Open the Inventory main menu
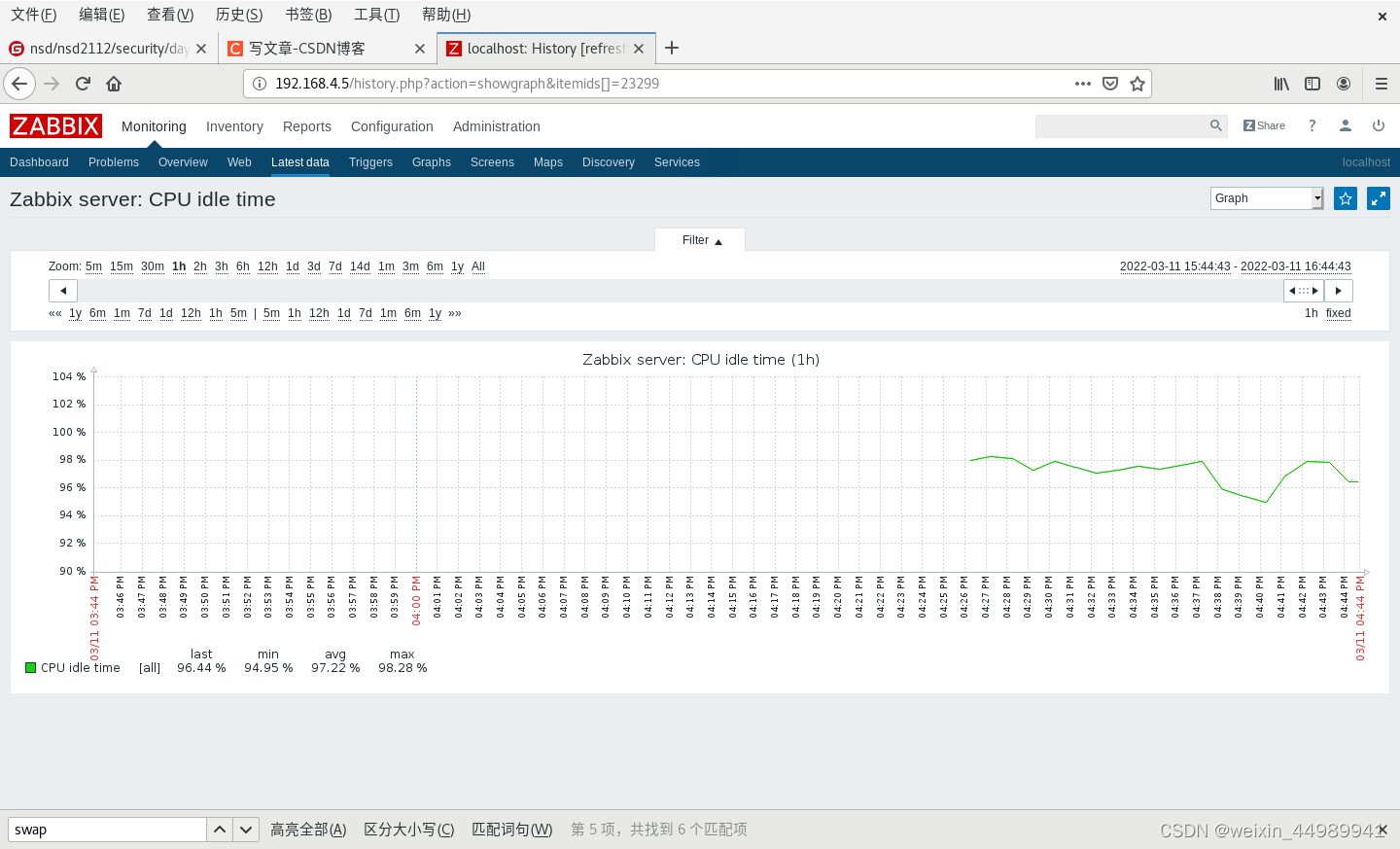1400x849 pixels. click(x=234, y=126)
